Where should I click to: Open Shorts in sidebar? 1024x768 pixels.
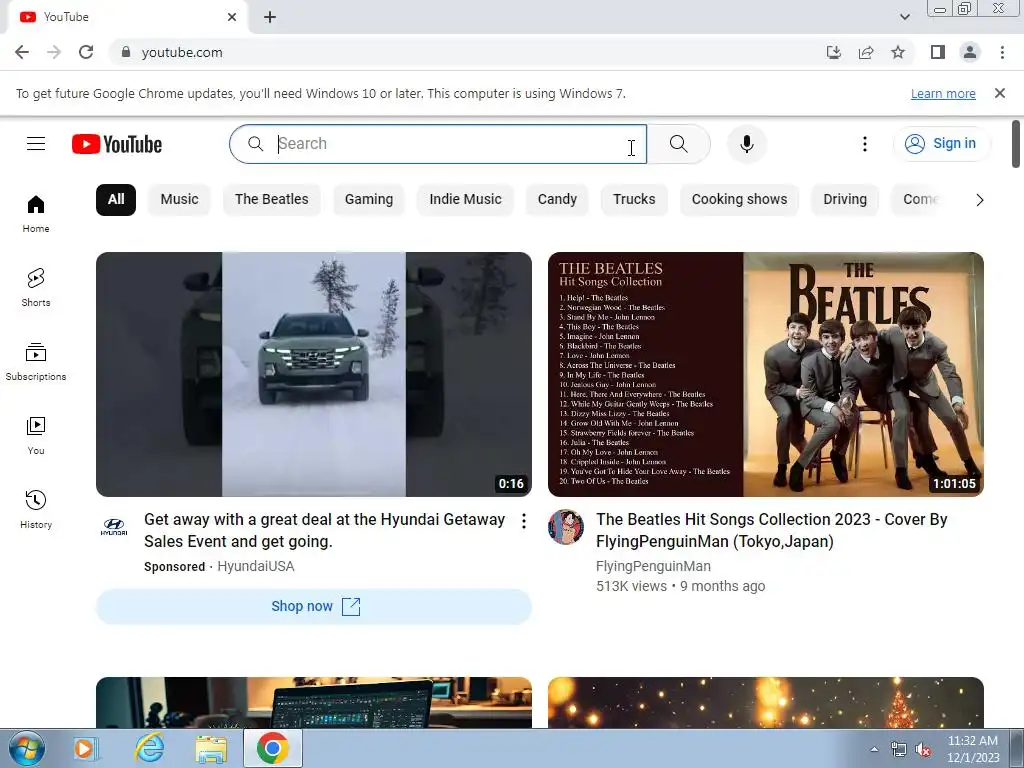coord(36,287)
